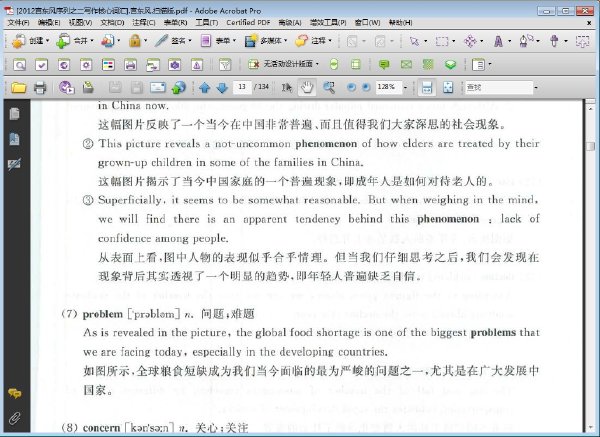Open the 窗口(W) menu
The width and height of the screenshot is (600, 437).
pos(367,23)
